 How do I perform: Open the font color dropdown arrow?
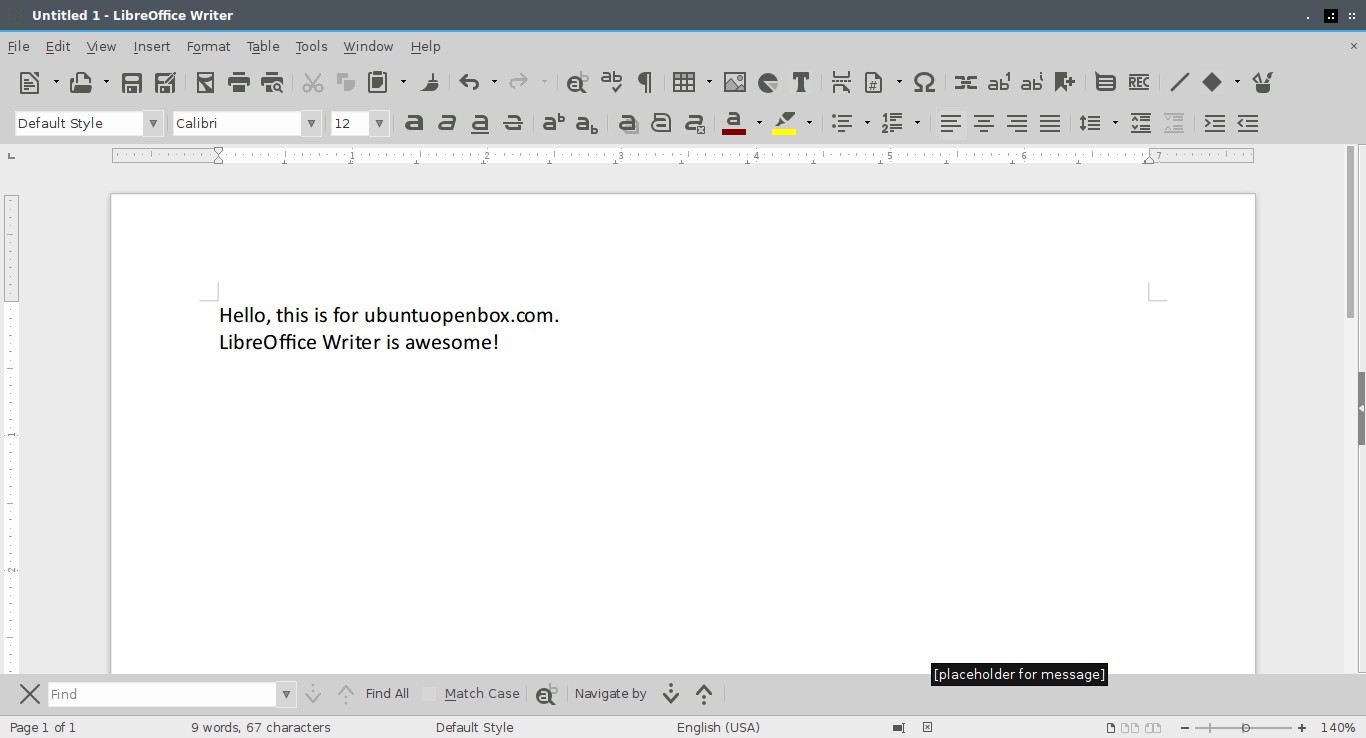[x=759, y=123]
